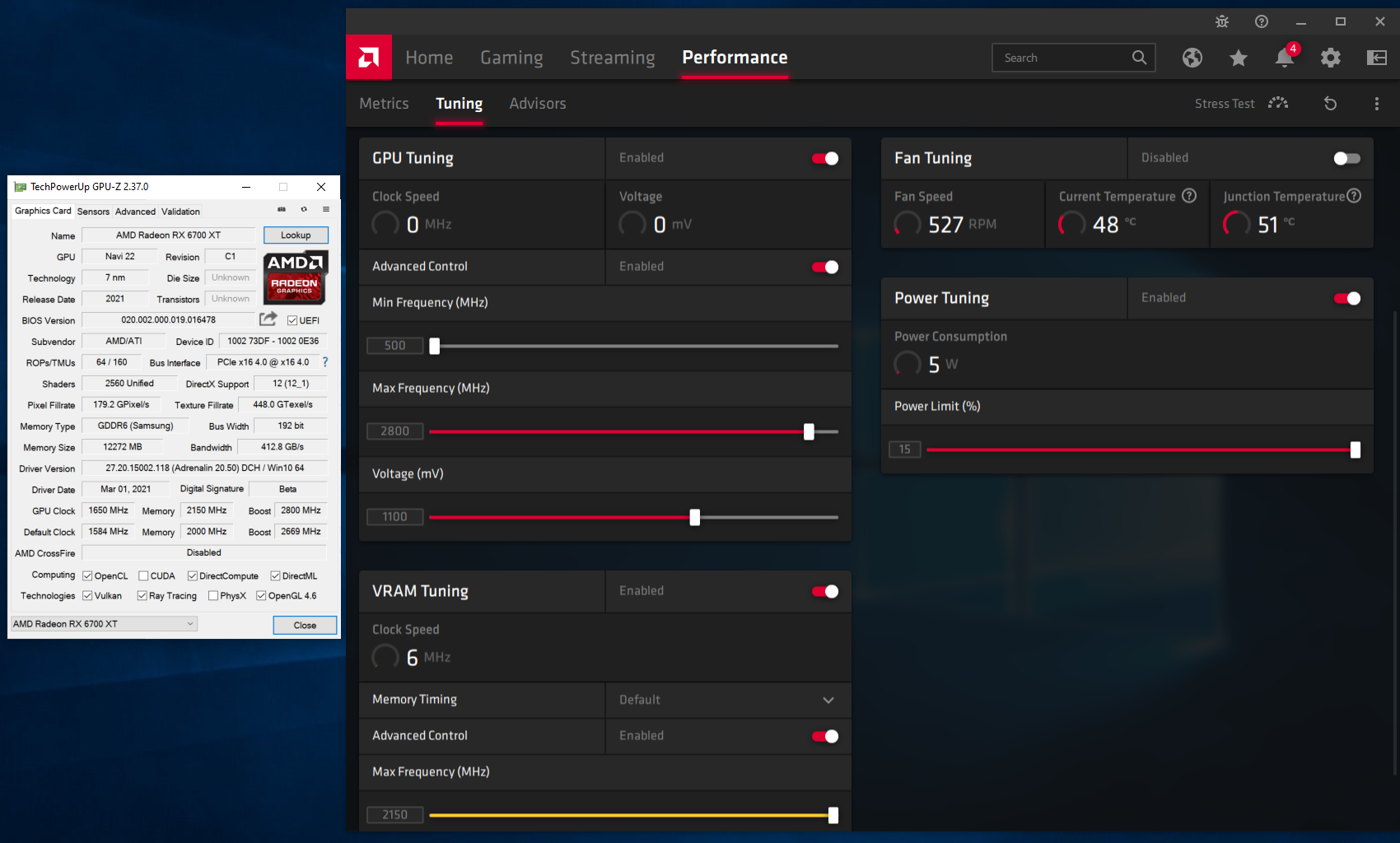Open favorites star icon
1400x843 pixels.
pos(1239,58)
